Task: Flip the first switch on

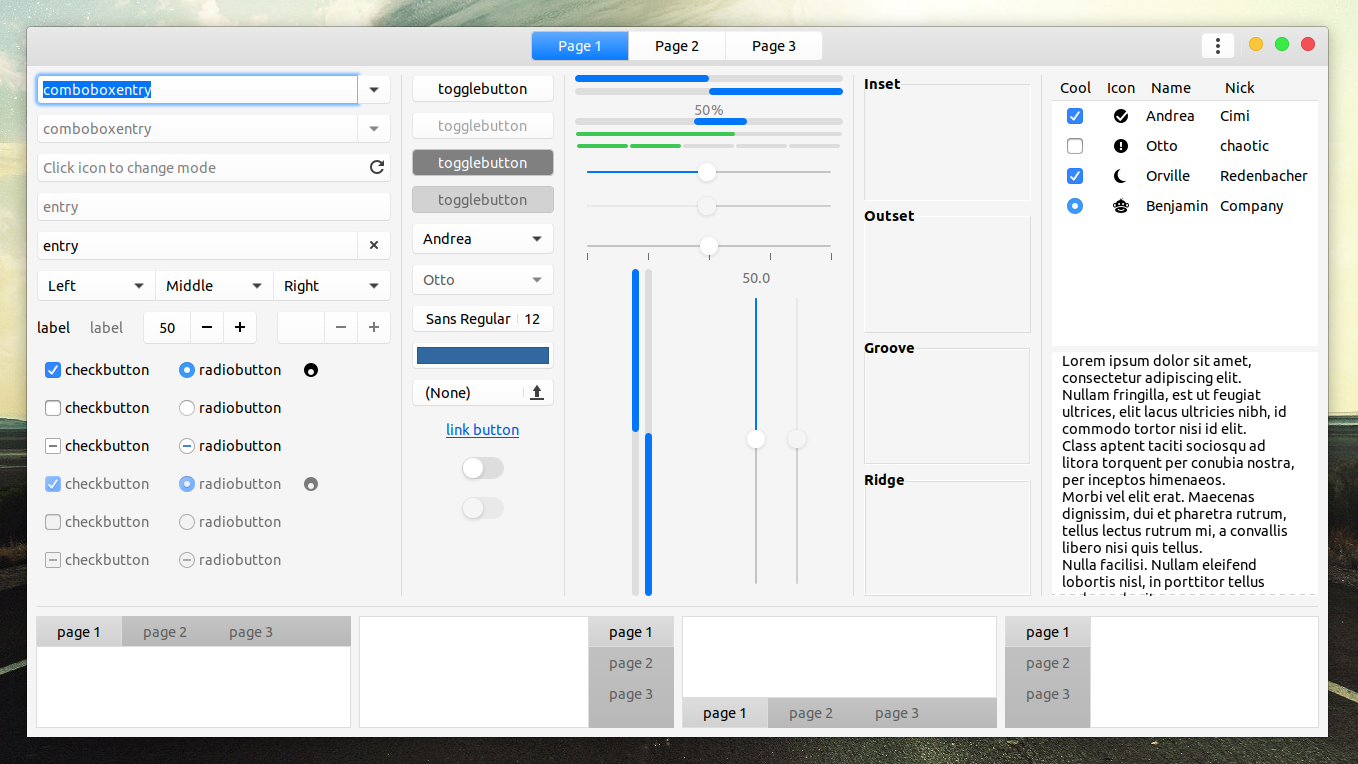Action: click(482, 467)
